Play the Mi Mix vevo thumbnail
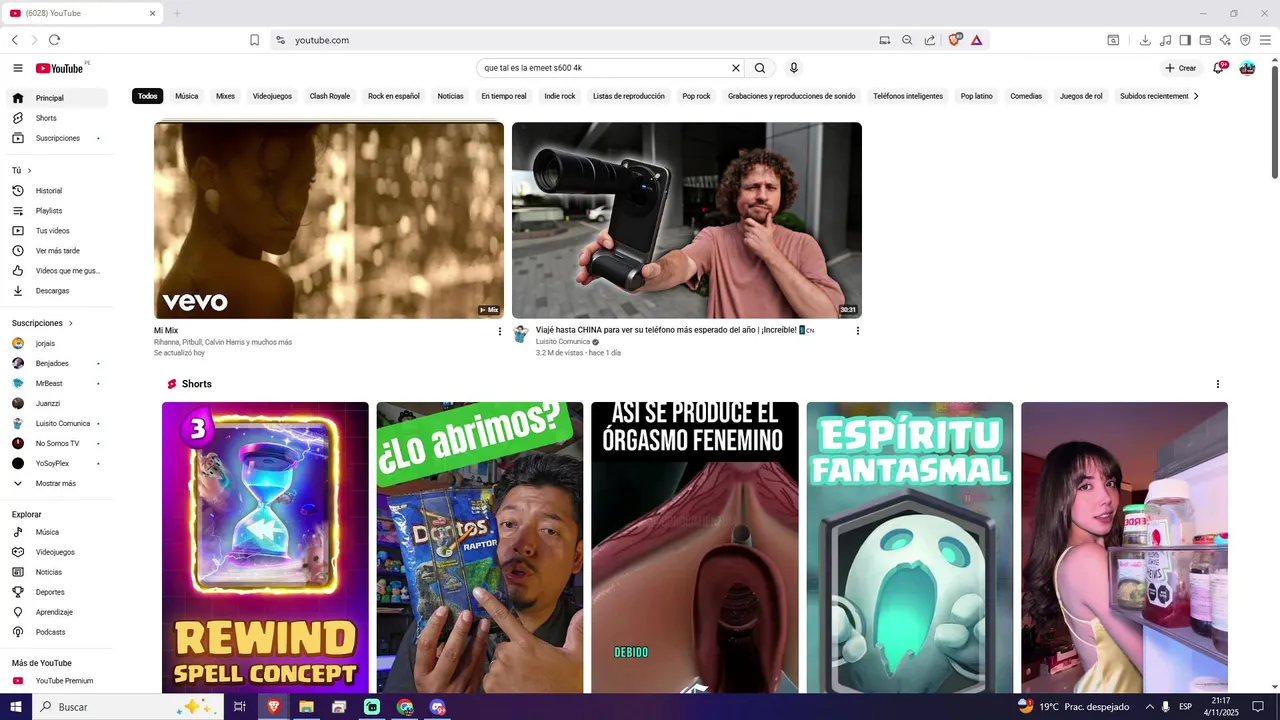This screenshot has height=720, width=1280. coord(329,220)
